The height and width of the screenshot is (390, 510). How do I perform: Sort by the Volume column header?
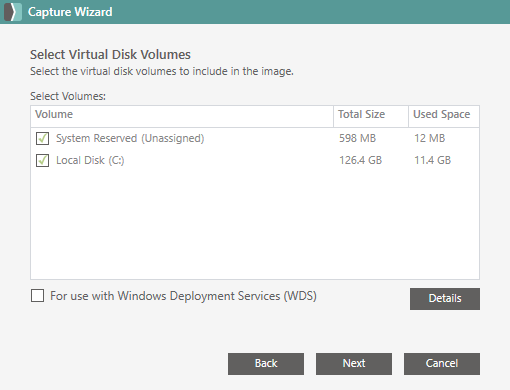click(182, 116)
